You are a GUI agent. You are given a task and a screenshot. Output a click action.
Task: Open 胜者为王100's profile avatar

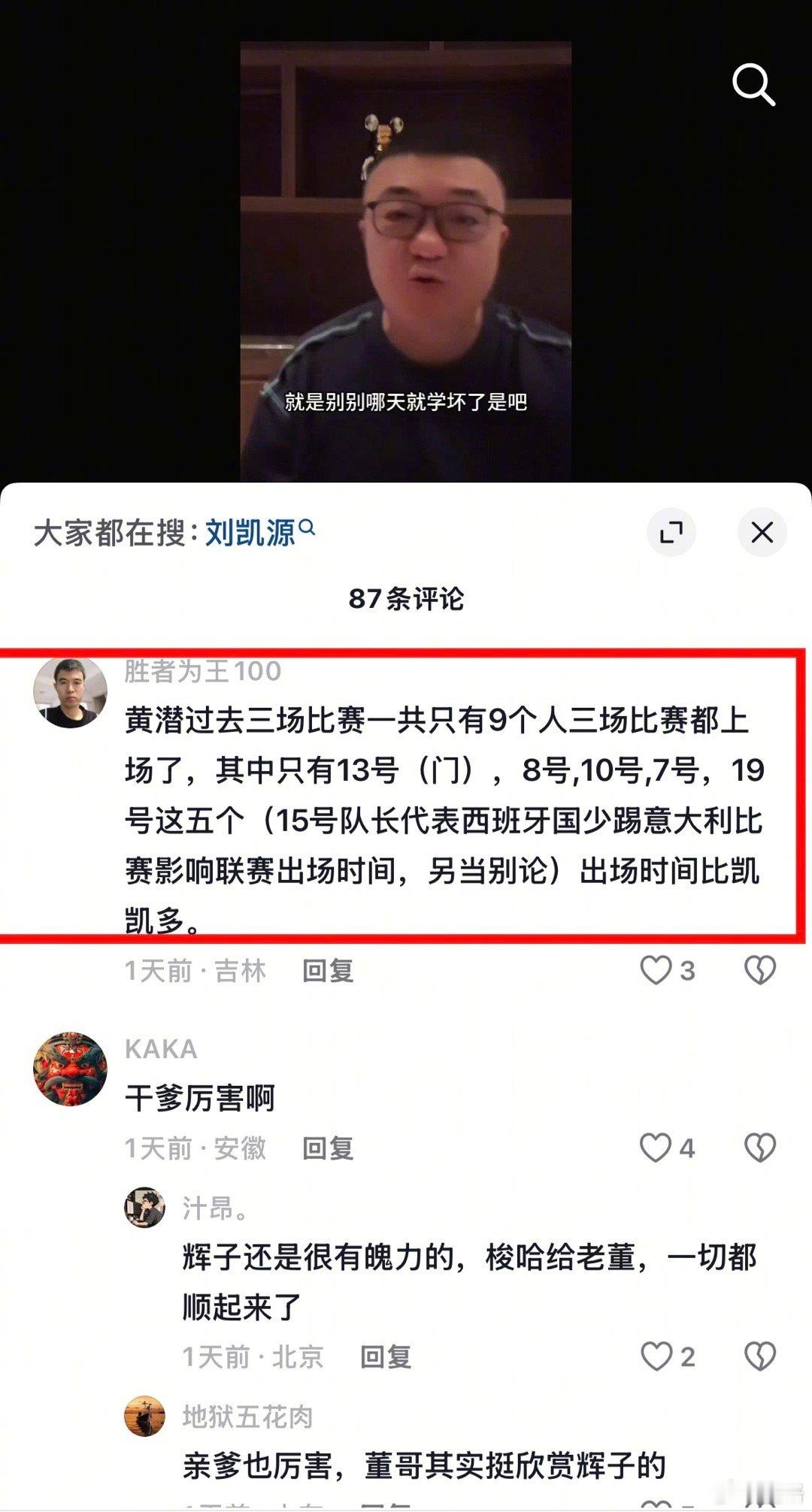(71, 692)
